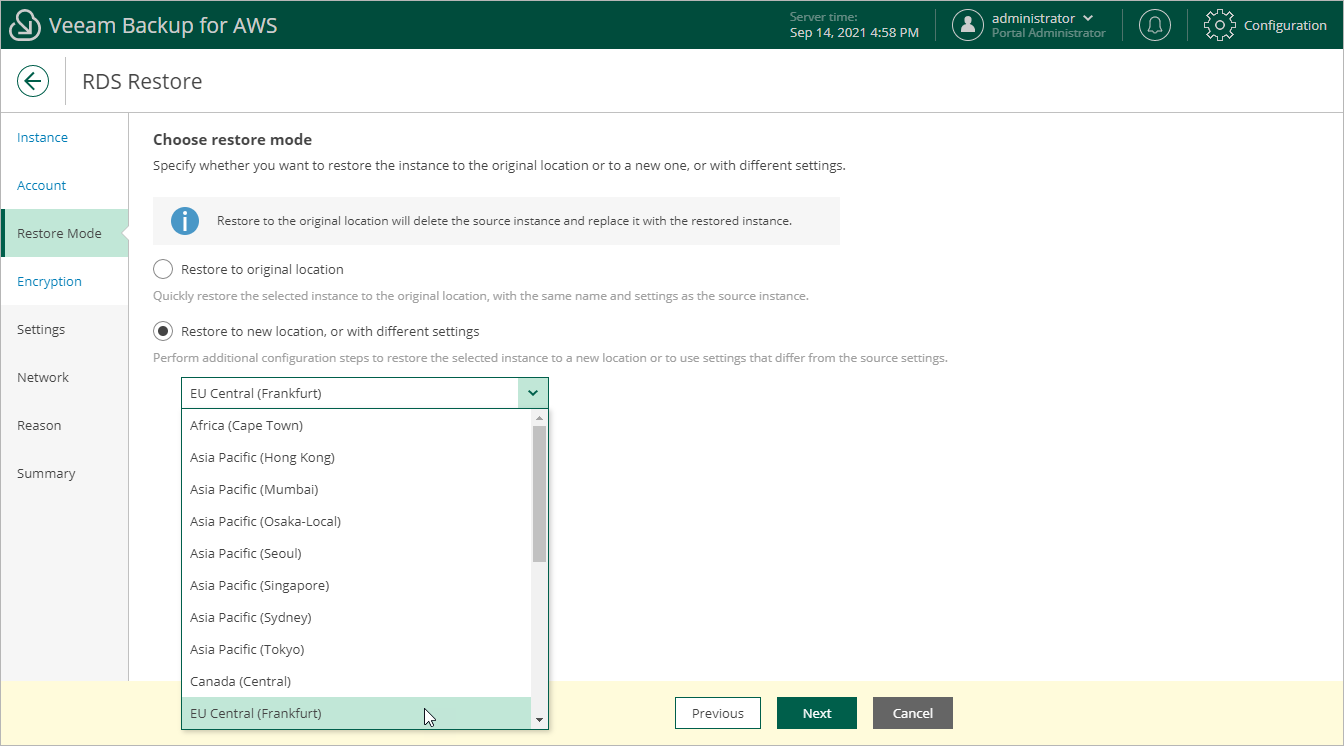
Task: Choose Asia Pacific (Hong Kong) region
Action: pos(357,457)
